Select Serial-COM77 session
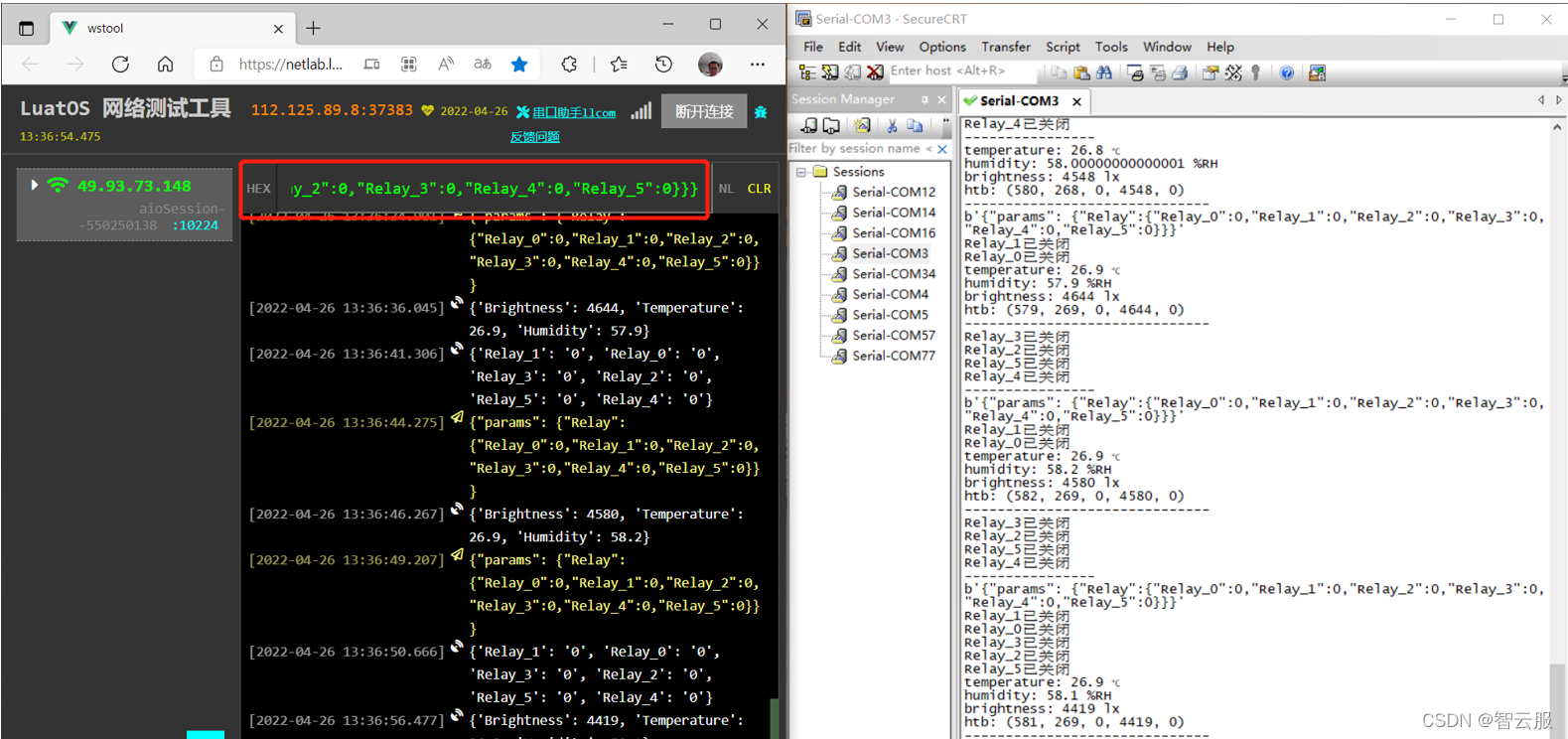The height and width of the screenshot is (739, 1568). pyautogui.click(x=894, y=356)
